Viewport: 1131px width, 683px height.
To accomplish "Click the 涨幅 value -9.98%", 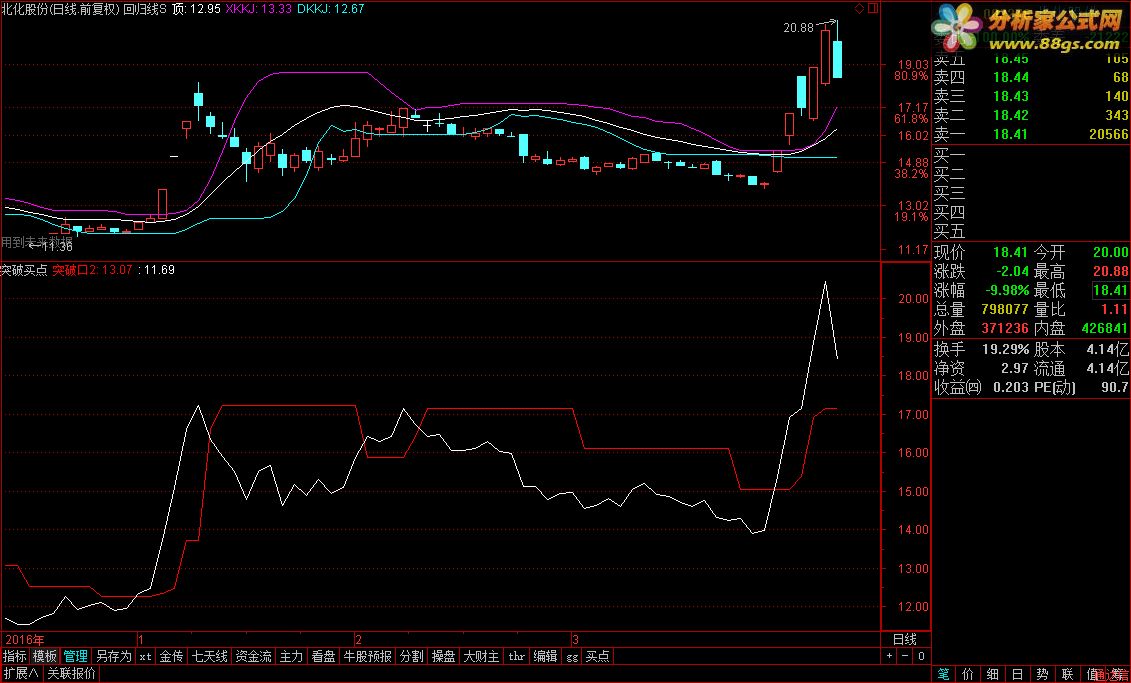I will (x=1007, y=291).
